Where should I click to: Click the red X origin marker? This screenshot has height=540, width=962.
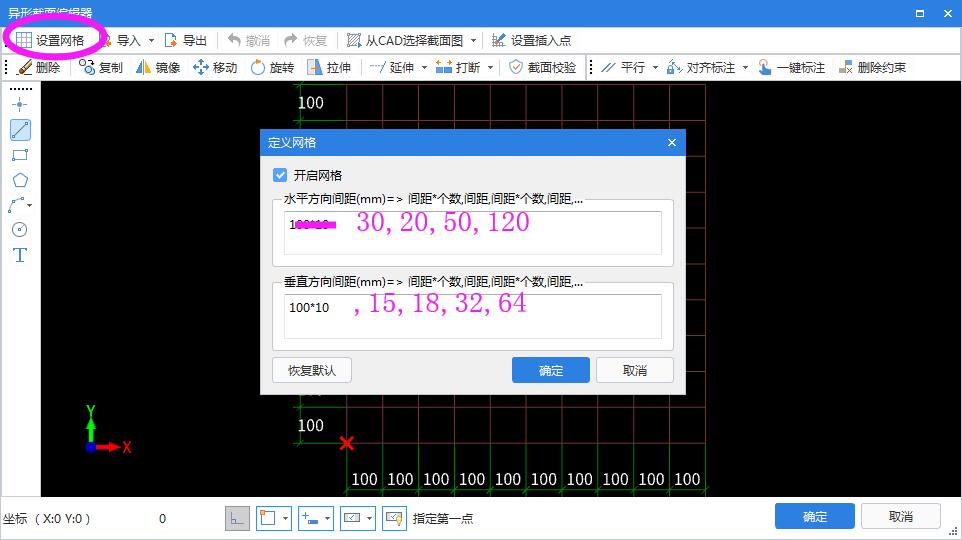point(347,443)
